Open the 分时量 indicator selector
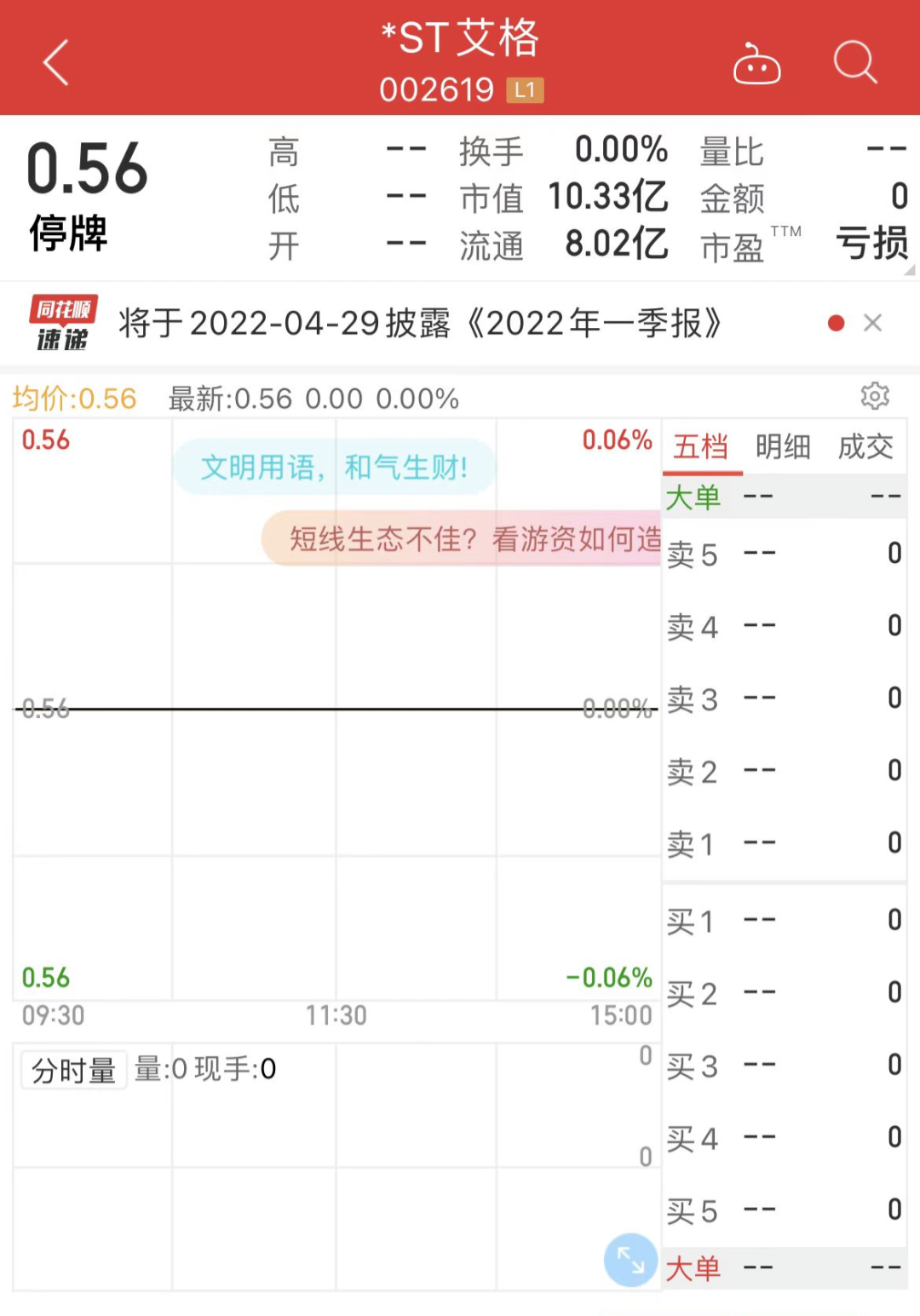Viewport: 920px width, 1316px height. pyautogui.click(x=73, y=1070)
